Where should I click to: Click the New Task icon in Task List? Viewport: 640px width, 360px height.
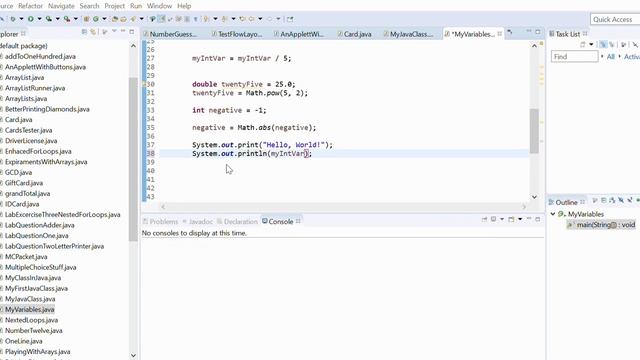coord(582,44)
